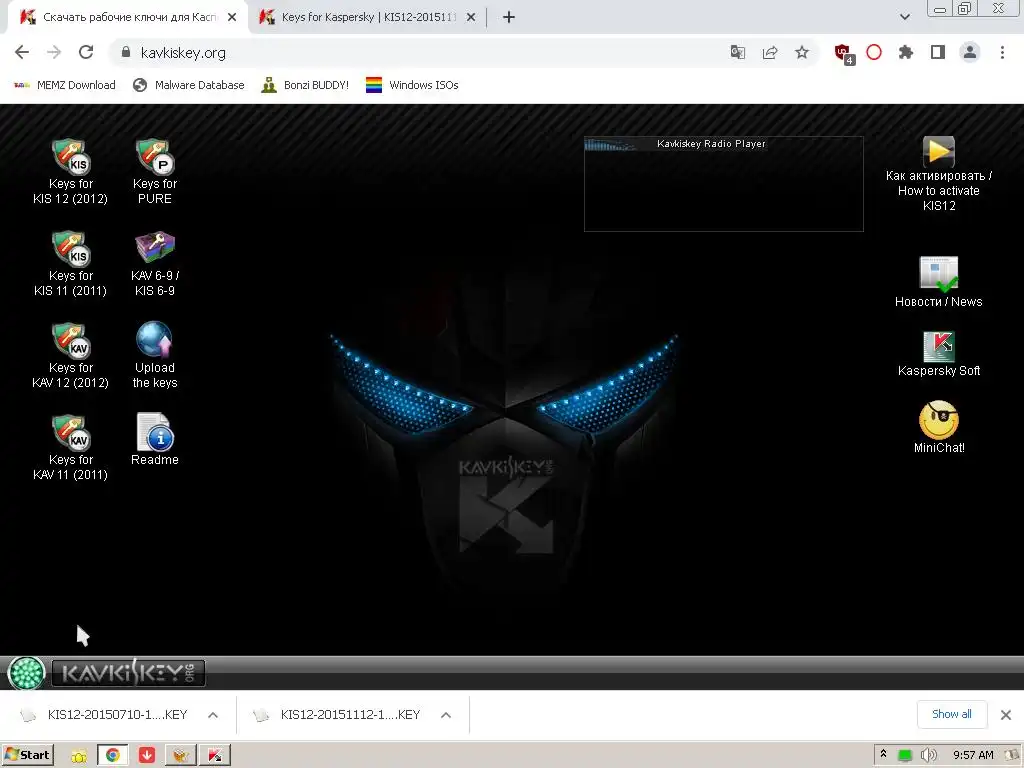This screenshot has width=1024, height=768.
Task: Click Chrome in the Windows taskbar
Action: tap(113, 756)
